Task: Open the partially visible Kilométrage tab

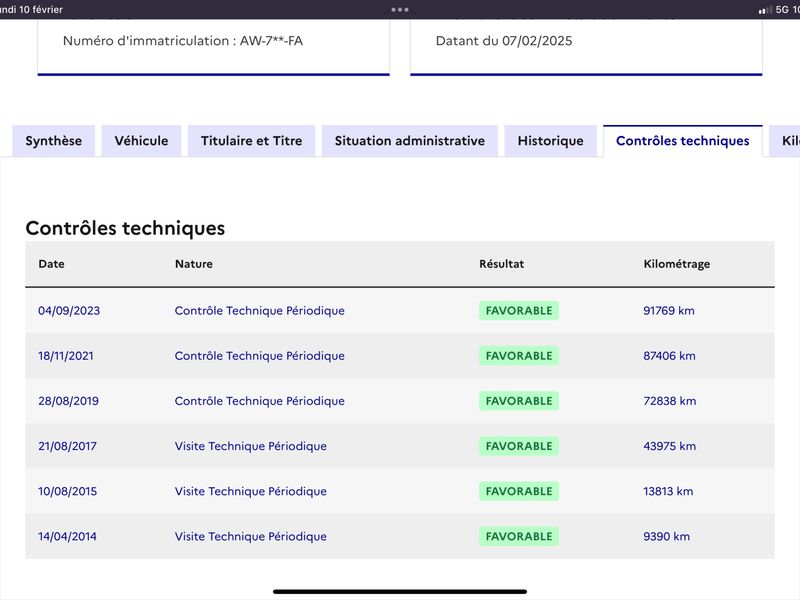Action: point(786,141)
